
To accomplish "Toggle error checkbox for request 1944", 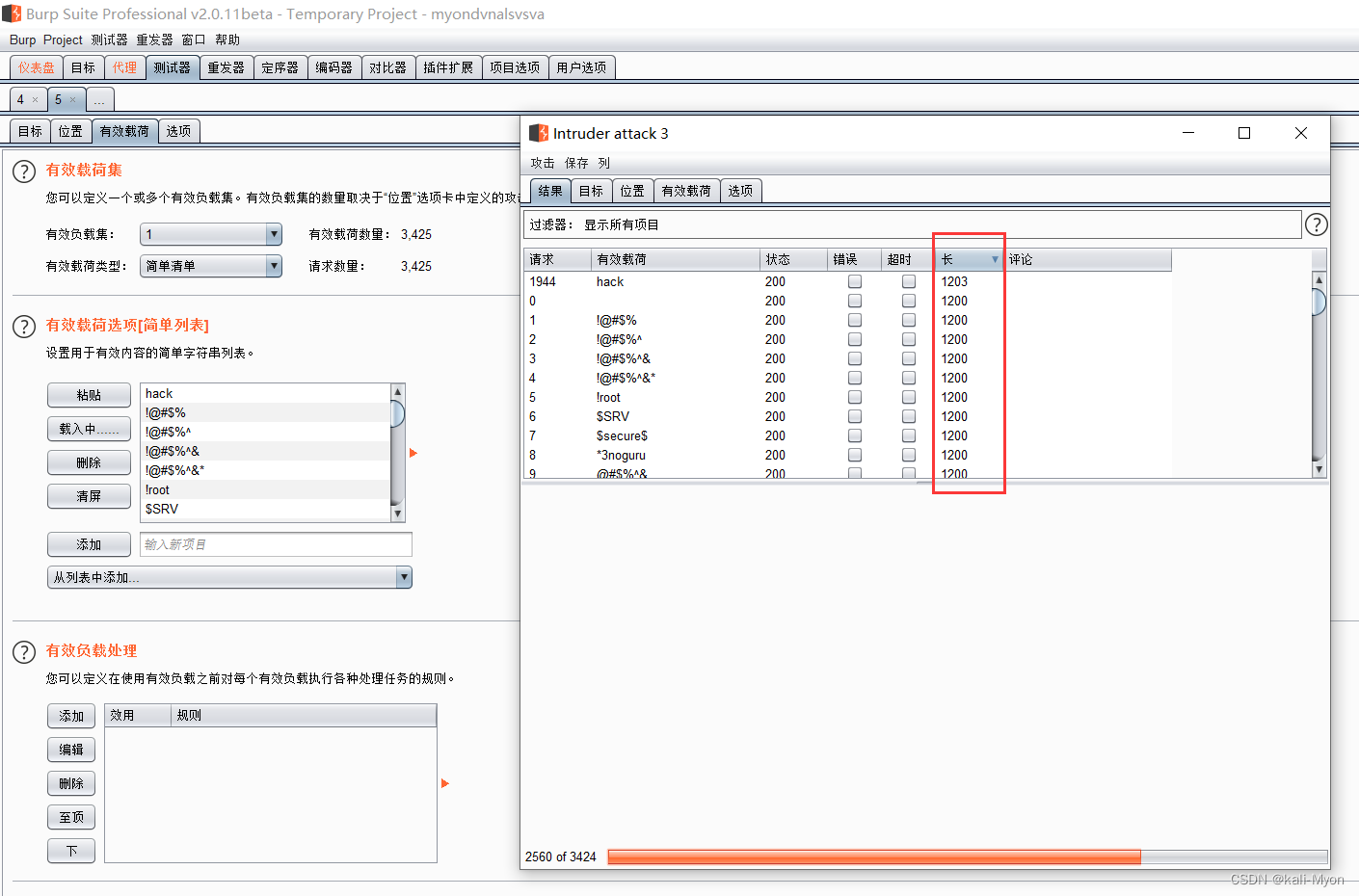I will (x=855, y=281).
